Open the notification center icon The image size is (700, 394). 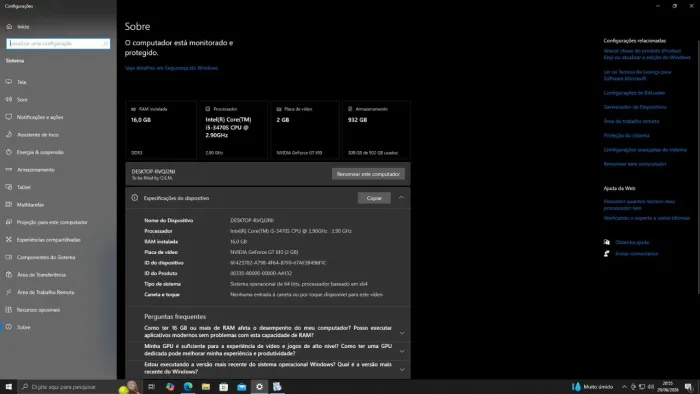click(689, 387)
